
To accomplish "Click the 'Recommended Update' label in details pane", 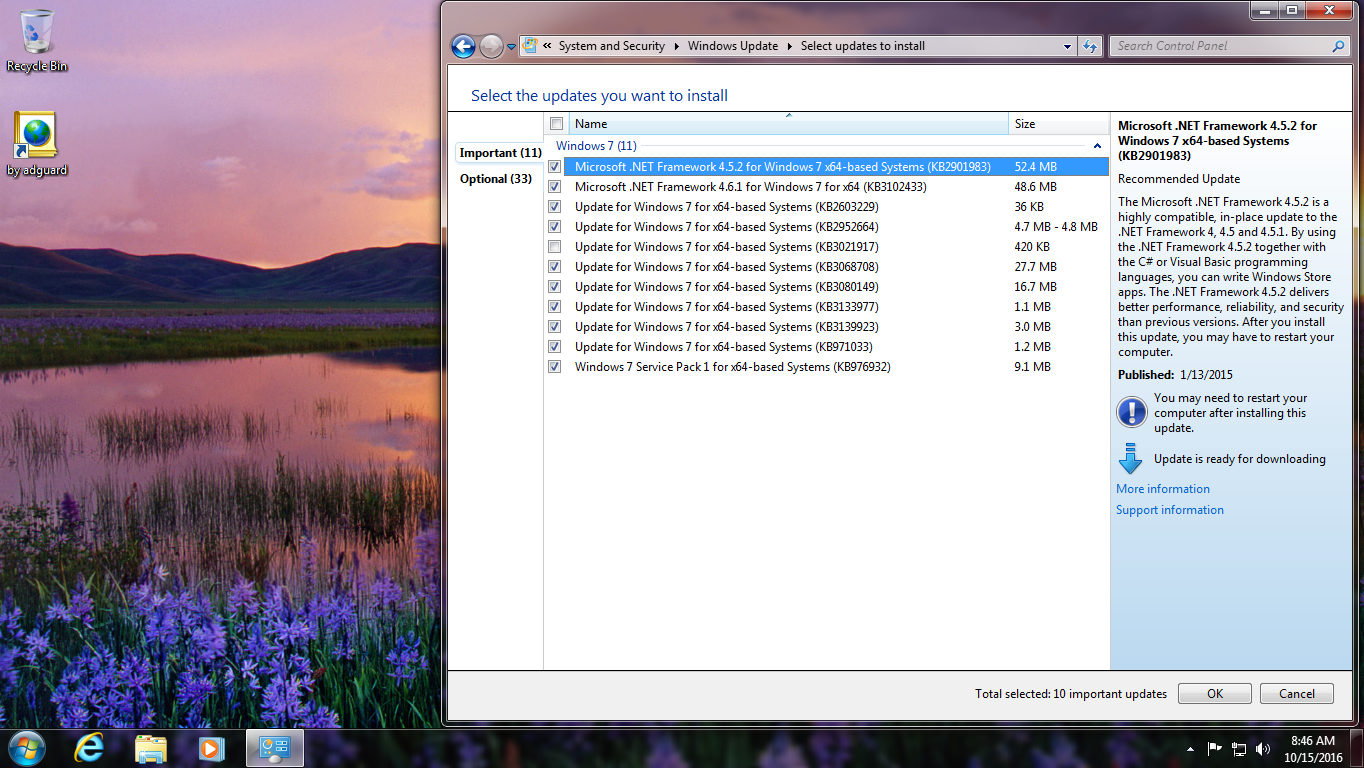I will tap(1179, 179).
